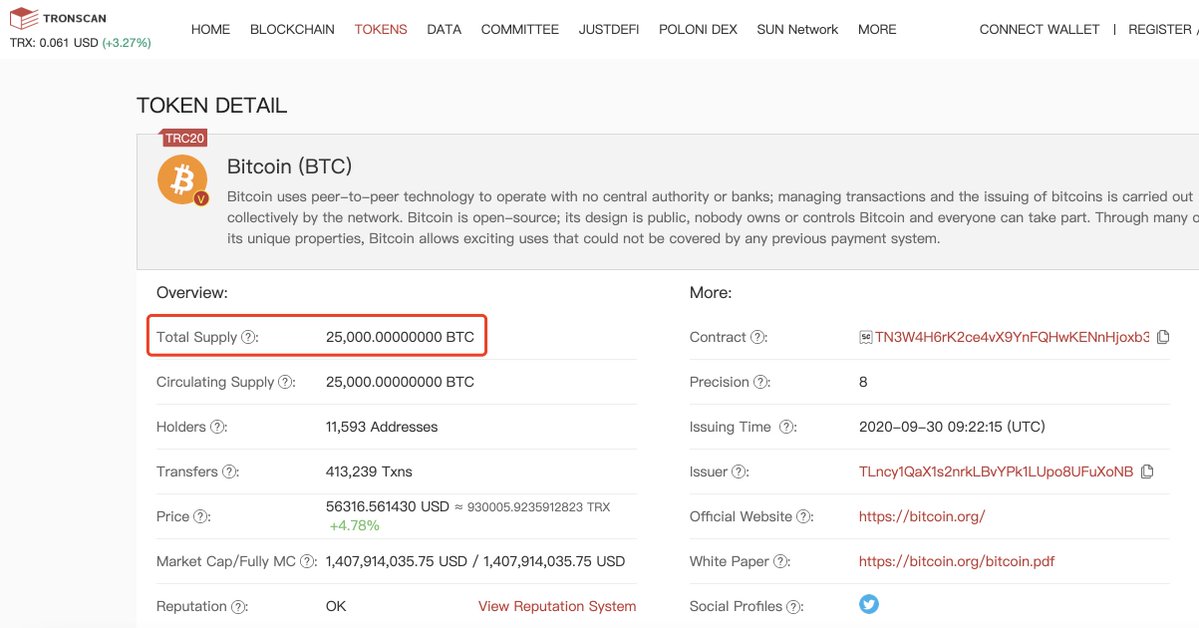Click the Issuer help icon
The width and height of the screenshot is (1199, 628).
pos(739,471)
